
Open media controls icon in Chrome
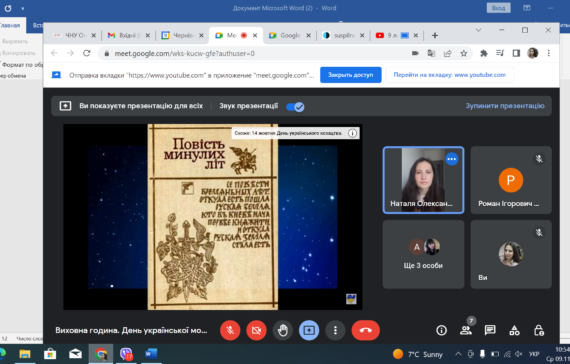(x=500, y=53)
